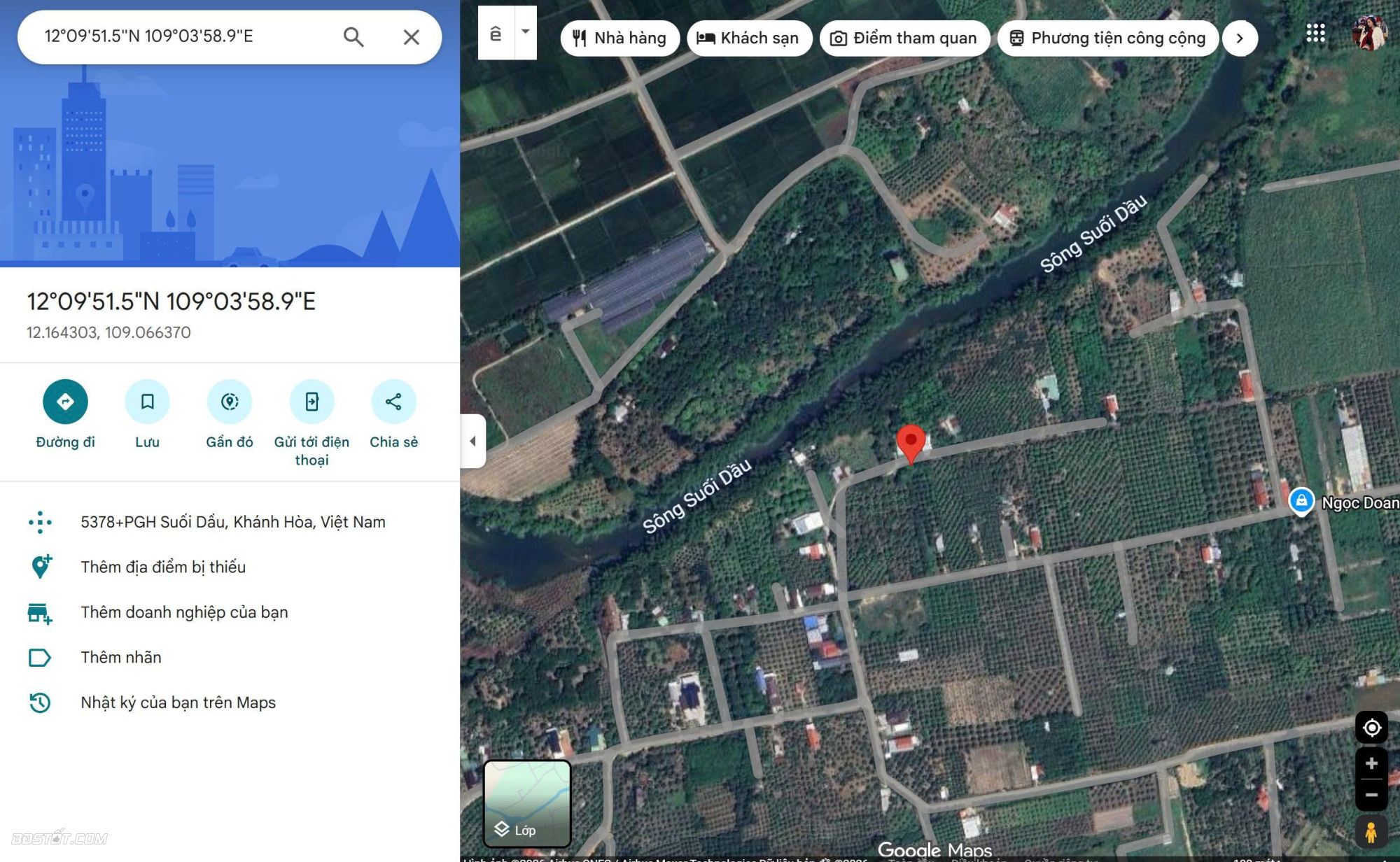Select the Khách sạn chip
This screenshot has height=862, width=1400.
click(x=748, y=38)
